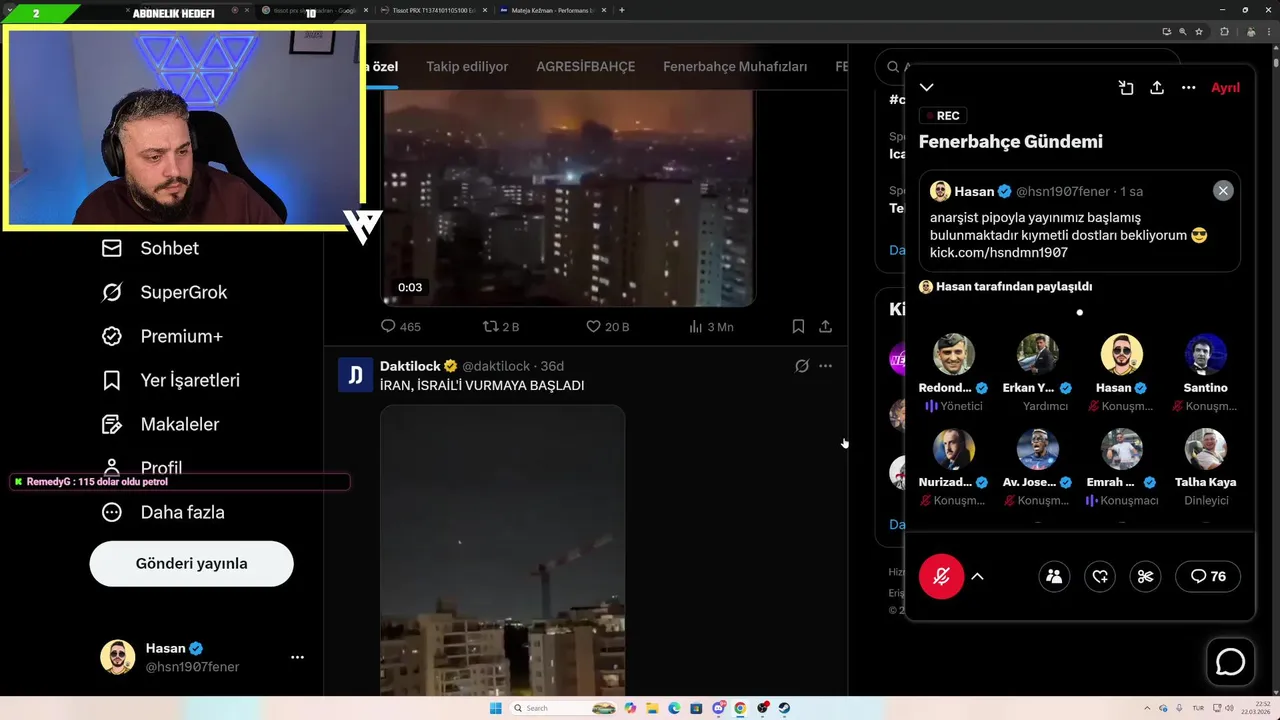This screenshot has width=1280, height=720.
Task: Open Erkan Y... co-host avatar
Action: click(x=1038, y=354)
